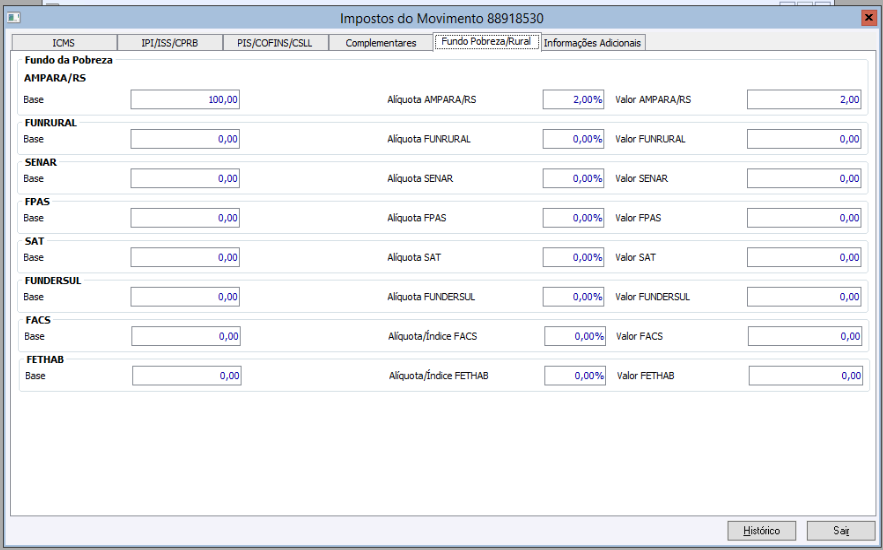Select the Fundo Pobreza/Rural tab
The width and height of the screenshot is (883, 550).
tap(487, 42)
